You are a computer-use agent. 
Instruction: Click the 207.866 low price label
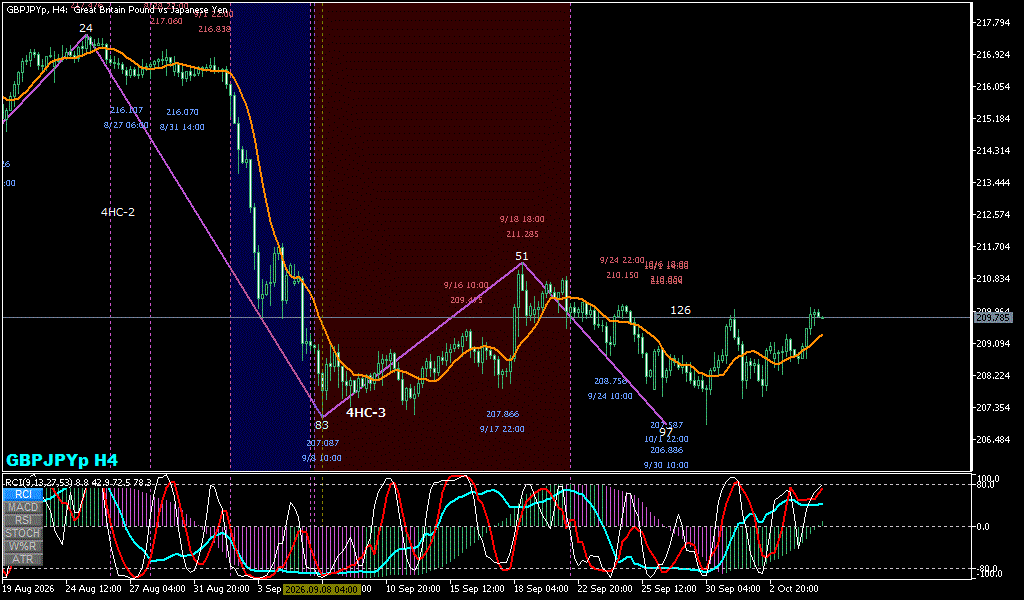[503, 414]
